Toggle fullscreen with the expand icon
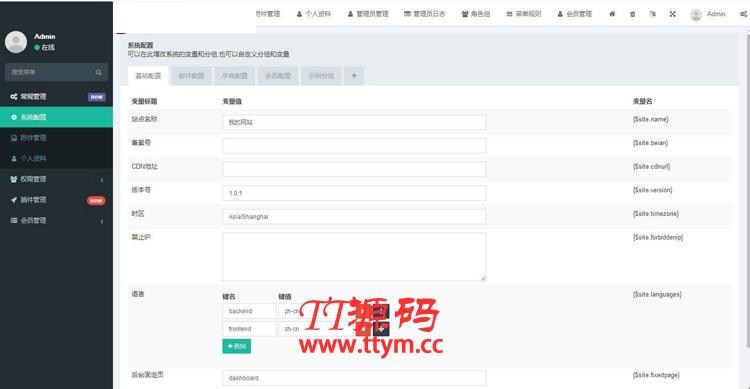This screenshot has height=389, width=750. (673, 14)
